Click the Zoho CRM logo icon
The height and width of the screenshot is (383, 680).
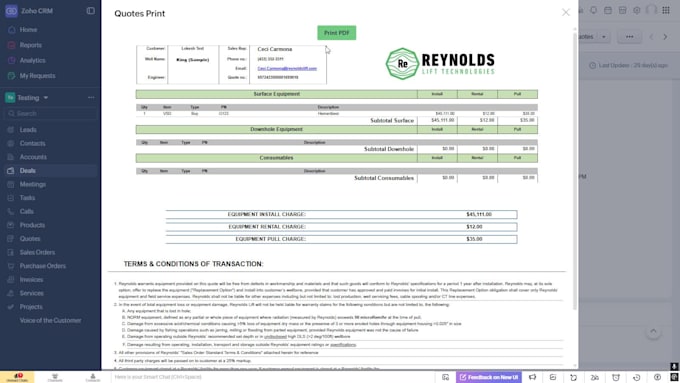point(11,11)
